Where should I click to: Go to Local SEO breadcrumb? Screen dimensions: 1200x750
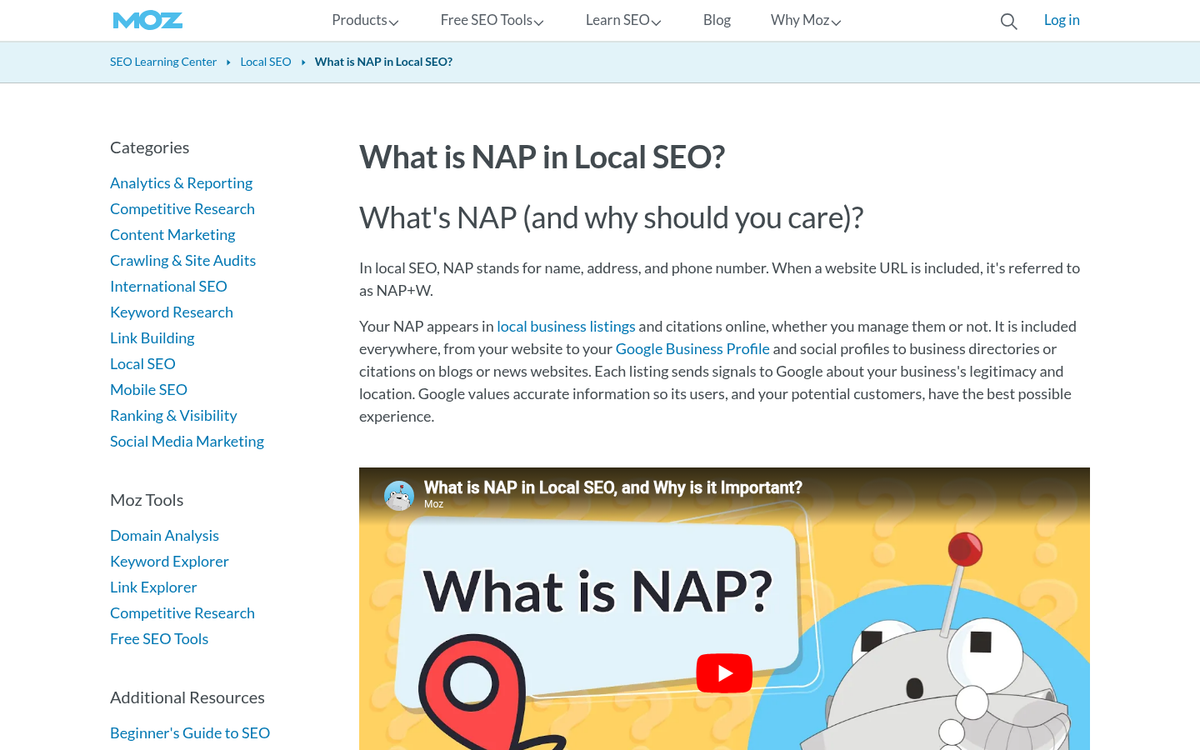[x=266, y=62]
